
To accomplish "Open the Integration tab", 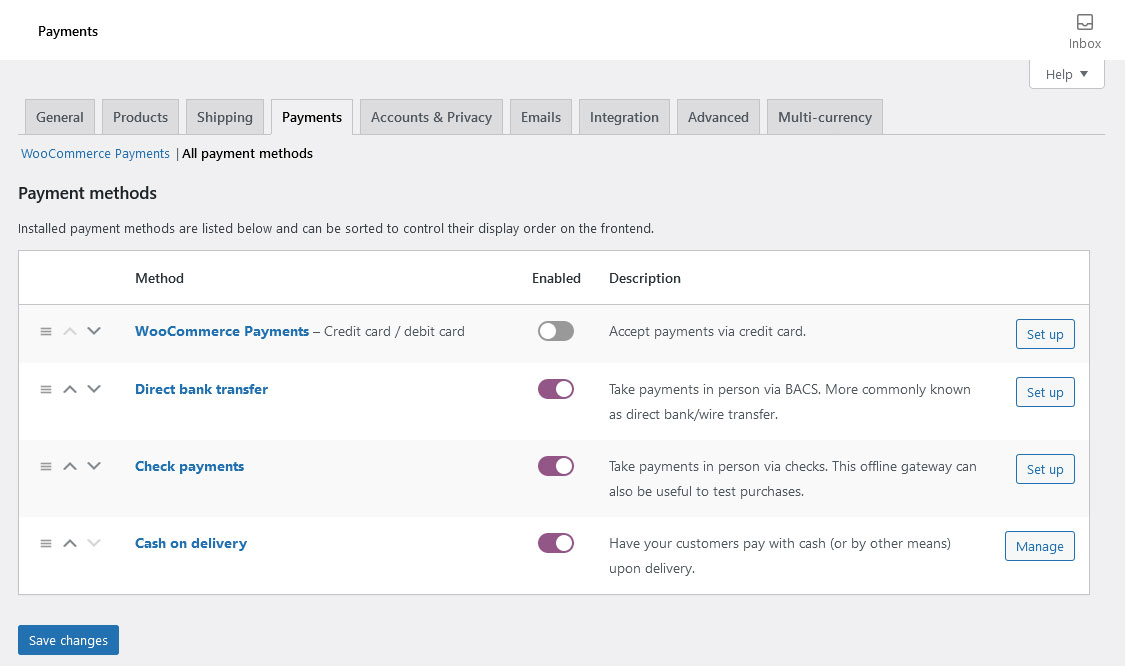I will pos(624,117).
